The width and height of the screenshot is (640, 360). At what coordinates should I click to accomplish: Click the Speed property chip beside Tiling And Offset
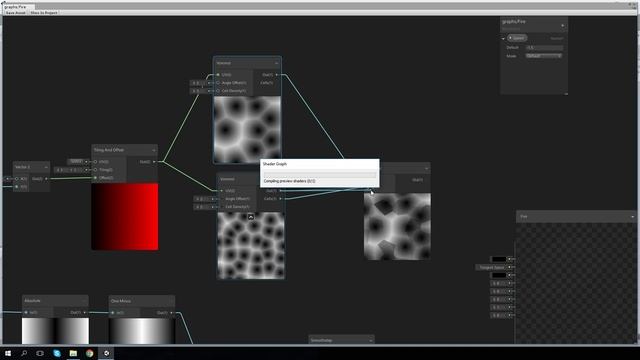tap(76, 162)
